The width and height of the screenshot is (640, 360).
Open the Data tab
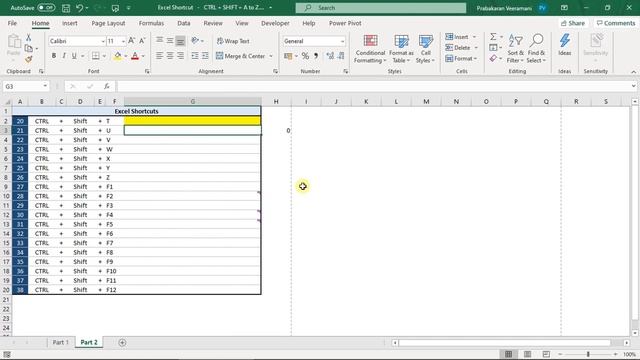pos(184,23)
